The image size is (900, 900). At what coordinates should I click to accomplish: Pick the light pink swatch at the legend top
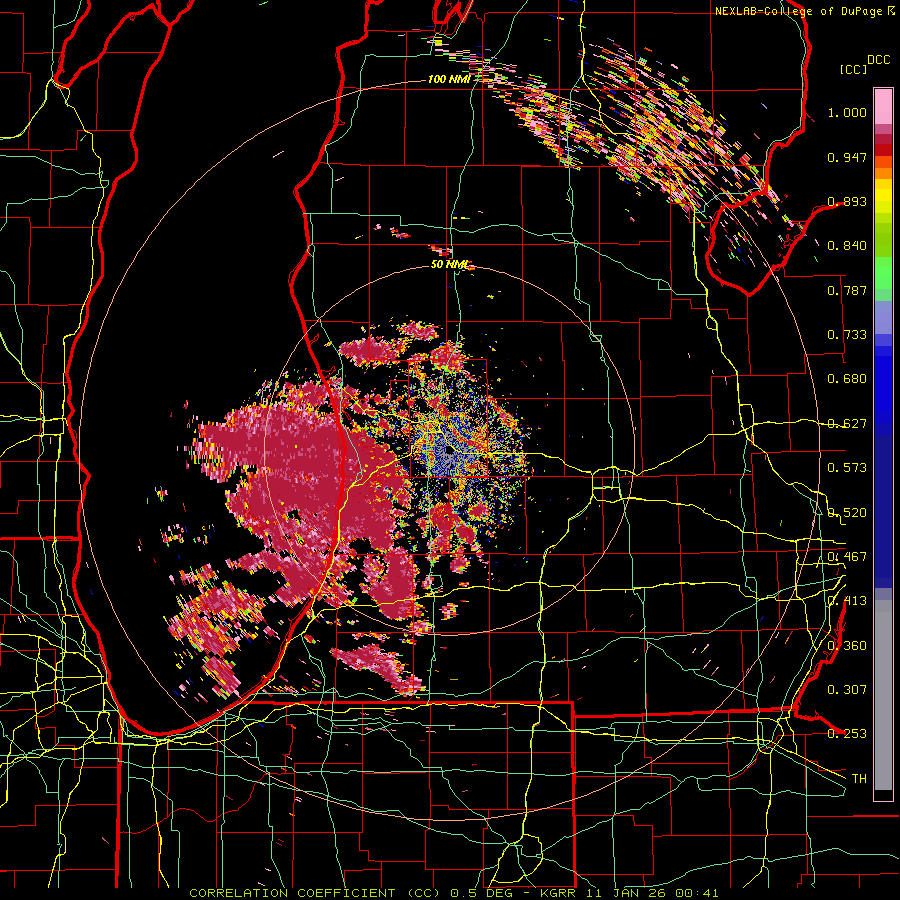(883, 106)
